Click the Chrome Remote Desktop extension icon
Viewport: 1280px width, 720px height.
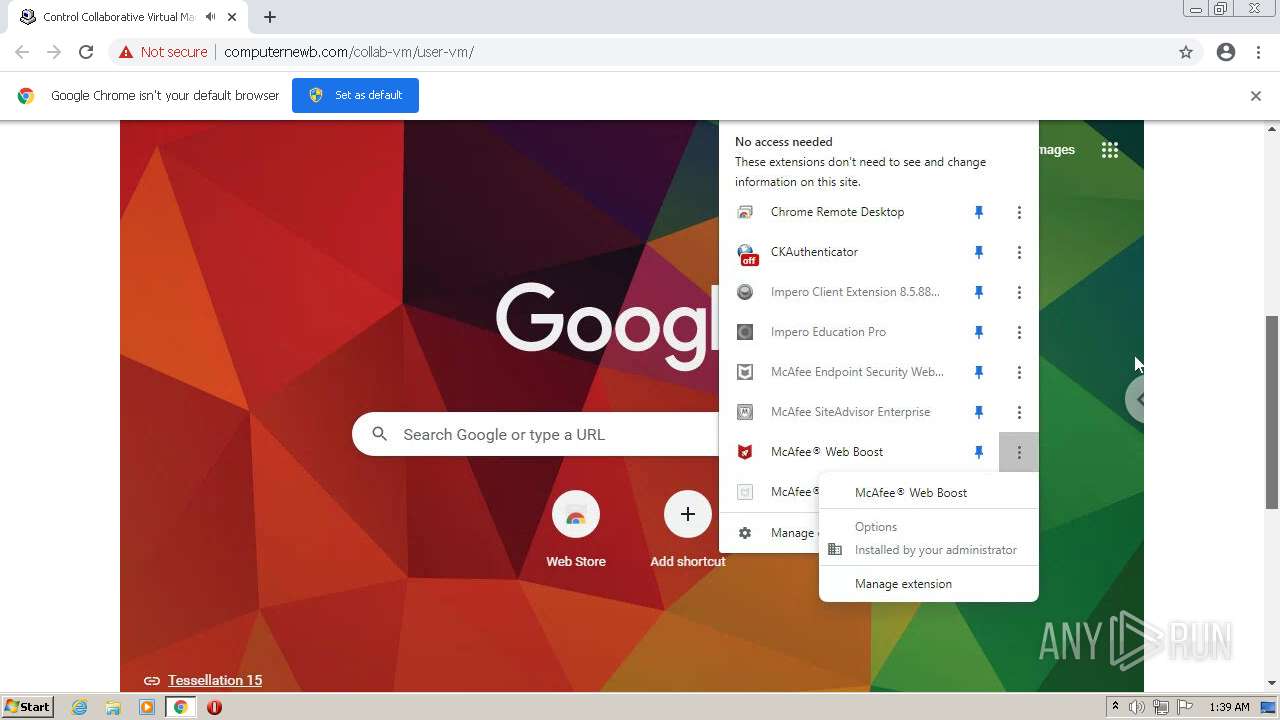click(744, 212)
